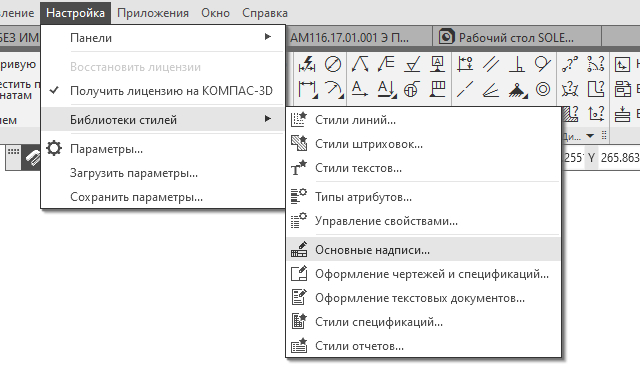640x384 pixels.
Task: Measure distance between two points
Action: (x=570, y=64)
